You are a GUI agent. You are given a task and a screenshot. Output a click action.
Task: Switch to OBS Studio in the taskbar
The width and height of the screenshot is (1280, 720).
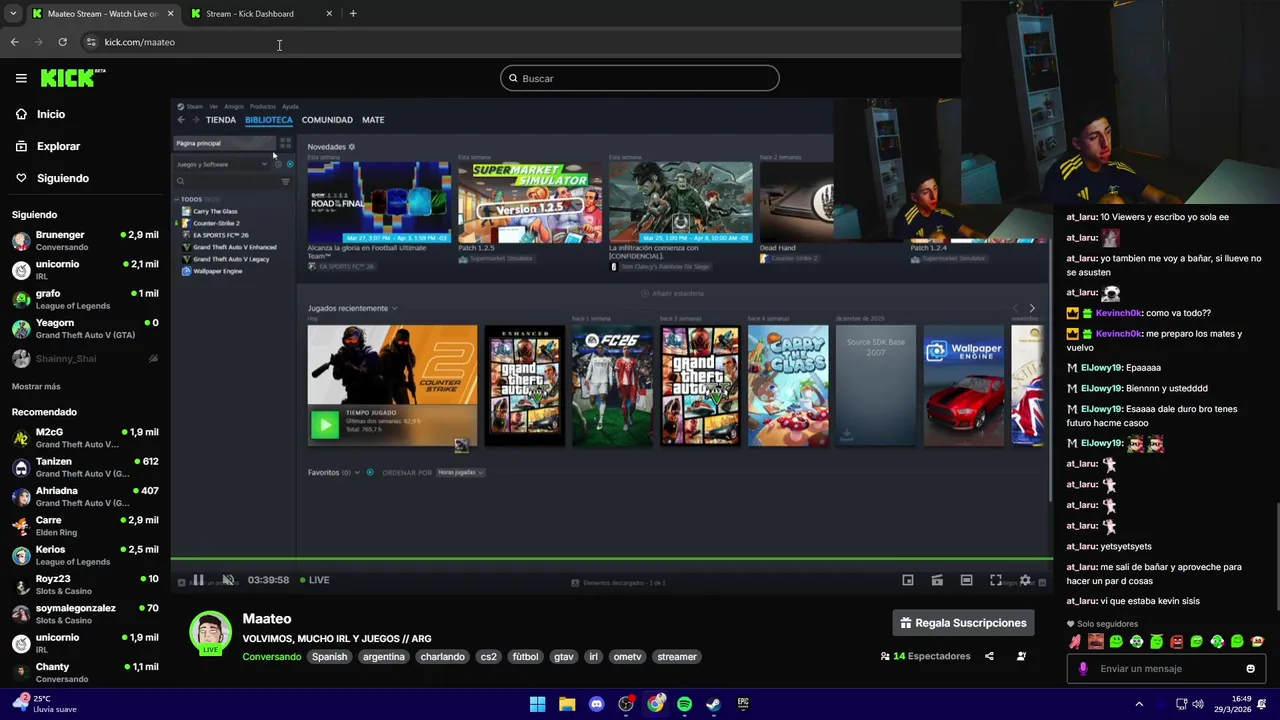626,704
